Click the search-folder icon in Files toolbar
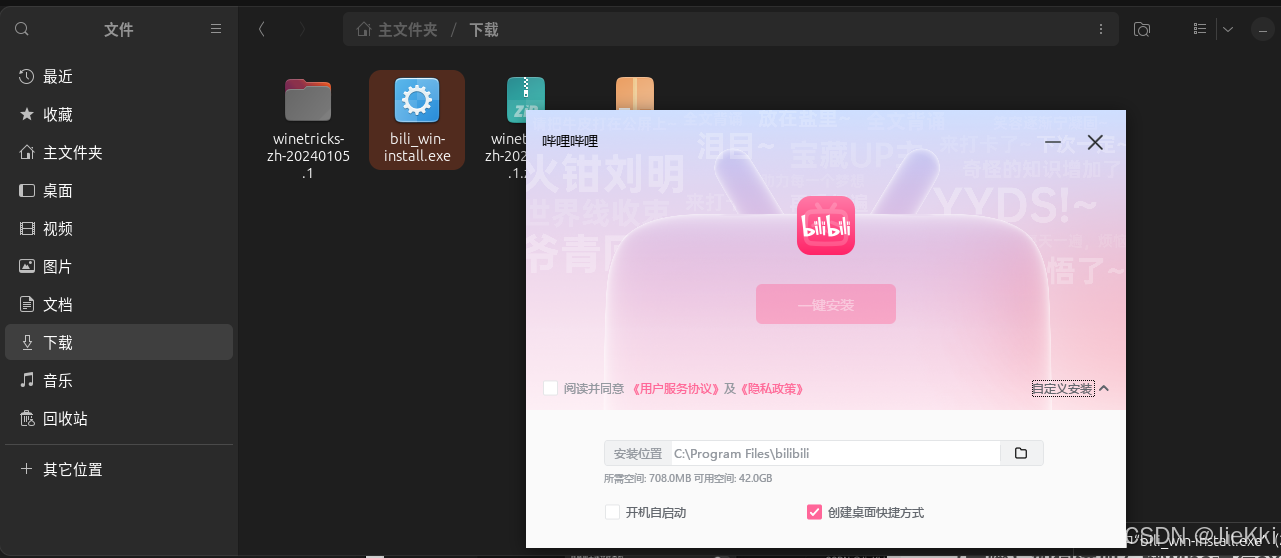The image size is (1281, 558). point(1142,30)
